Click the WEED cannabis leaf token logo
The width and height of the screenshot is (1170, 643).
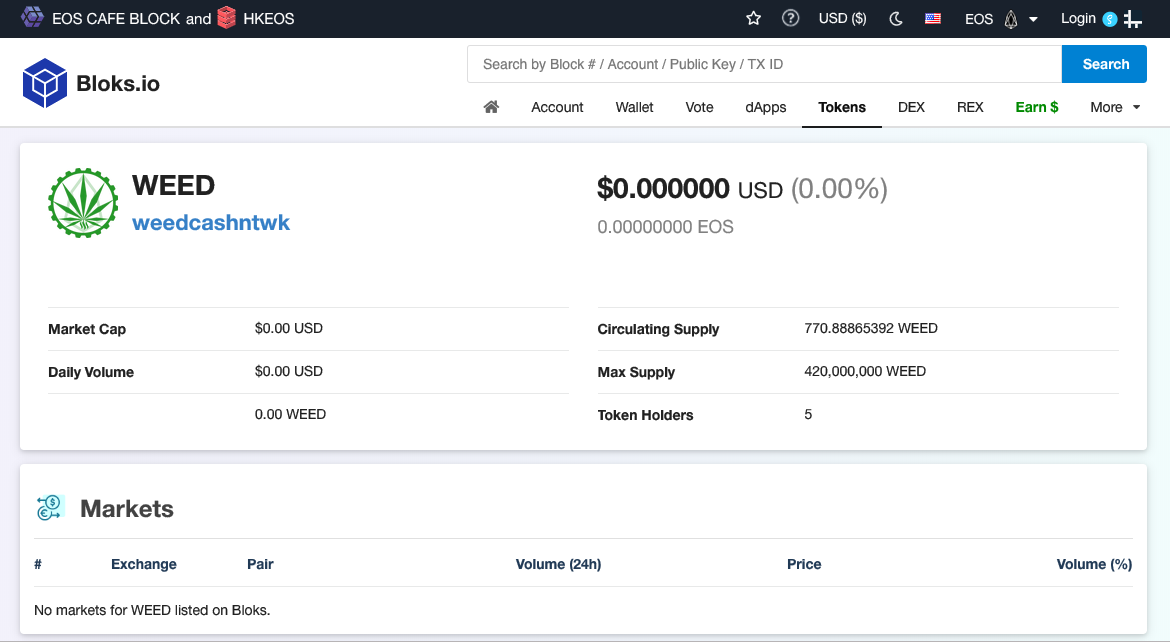[x=83, y=203]
